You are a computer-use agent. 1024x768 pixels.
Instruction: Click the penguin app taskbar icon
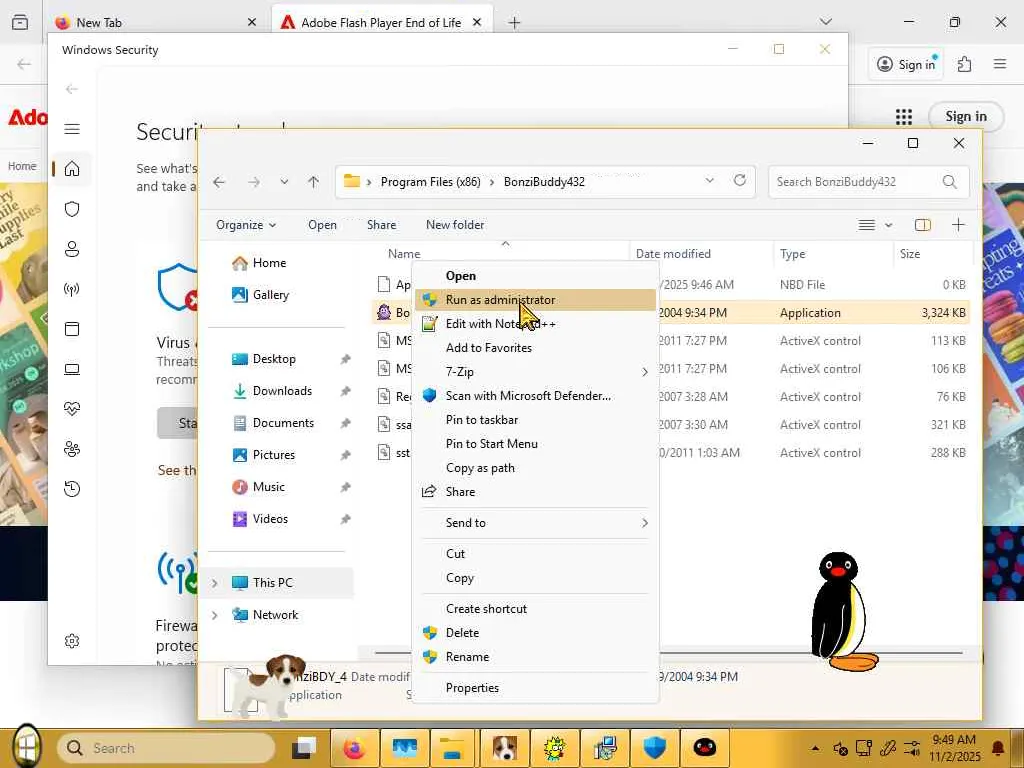click(x=704, y=748)
